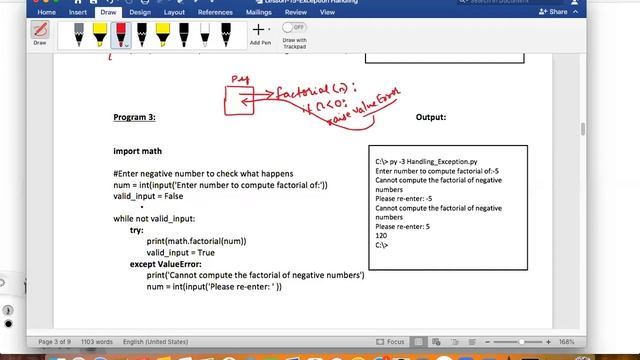Image resolution: width=640 pixels, height=360 pixels.
Task: Click the 'print(math.factorial(num))' line
Action: click(196, 241)
